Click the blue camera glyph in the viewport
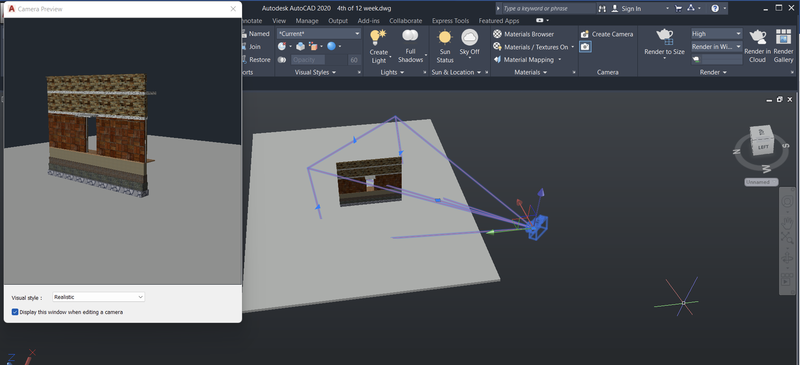Screen dimensions: 800x365 click(537, 228)
